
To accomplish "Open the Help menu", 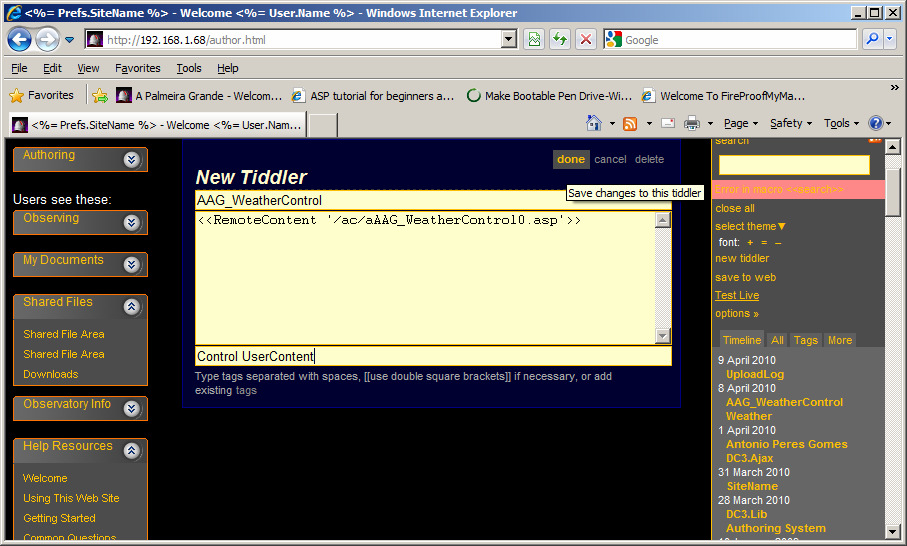I will click(228, 68).
